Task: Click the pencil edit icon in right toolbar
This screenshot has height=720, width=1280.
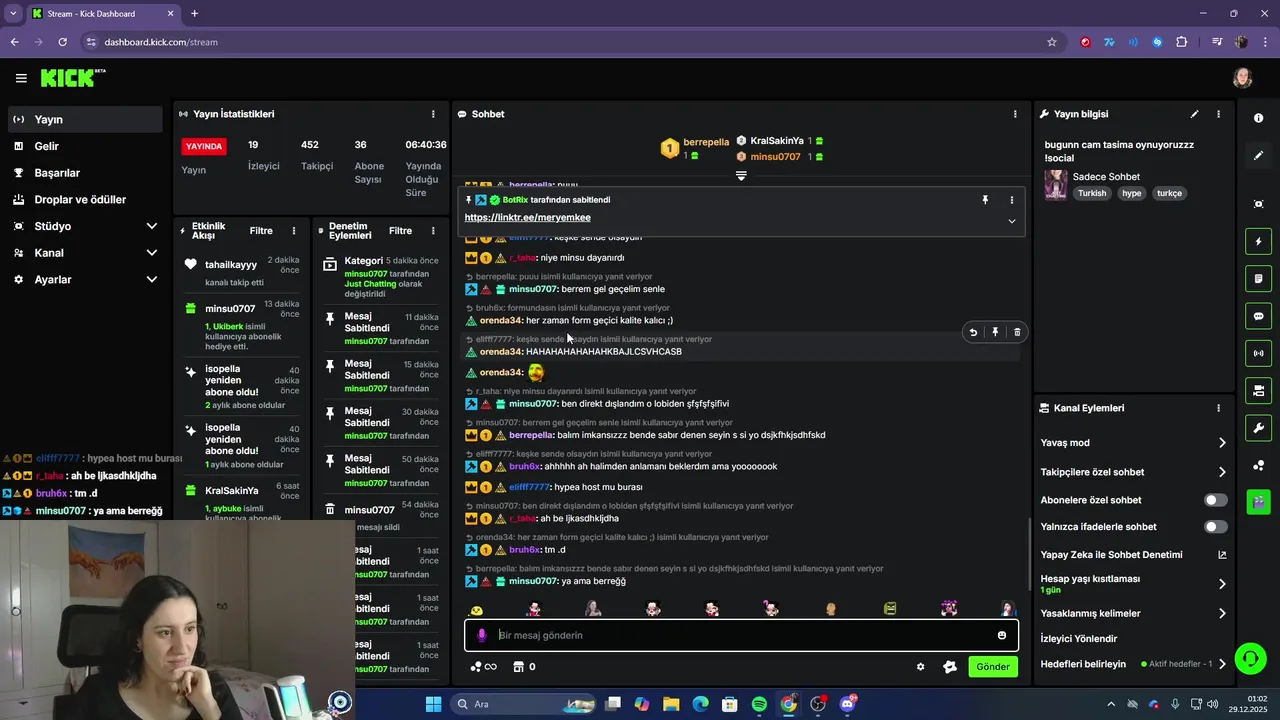Action: click(1258, 156)
